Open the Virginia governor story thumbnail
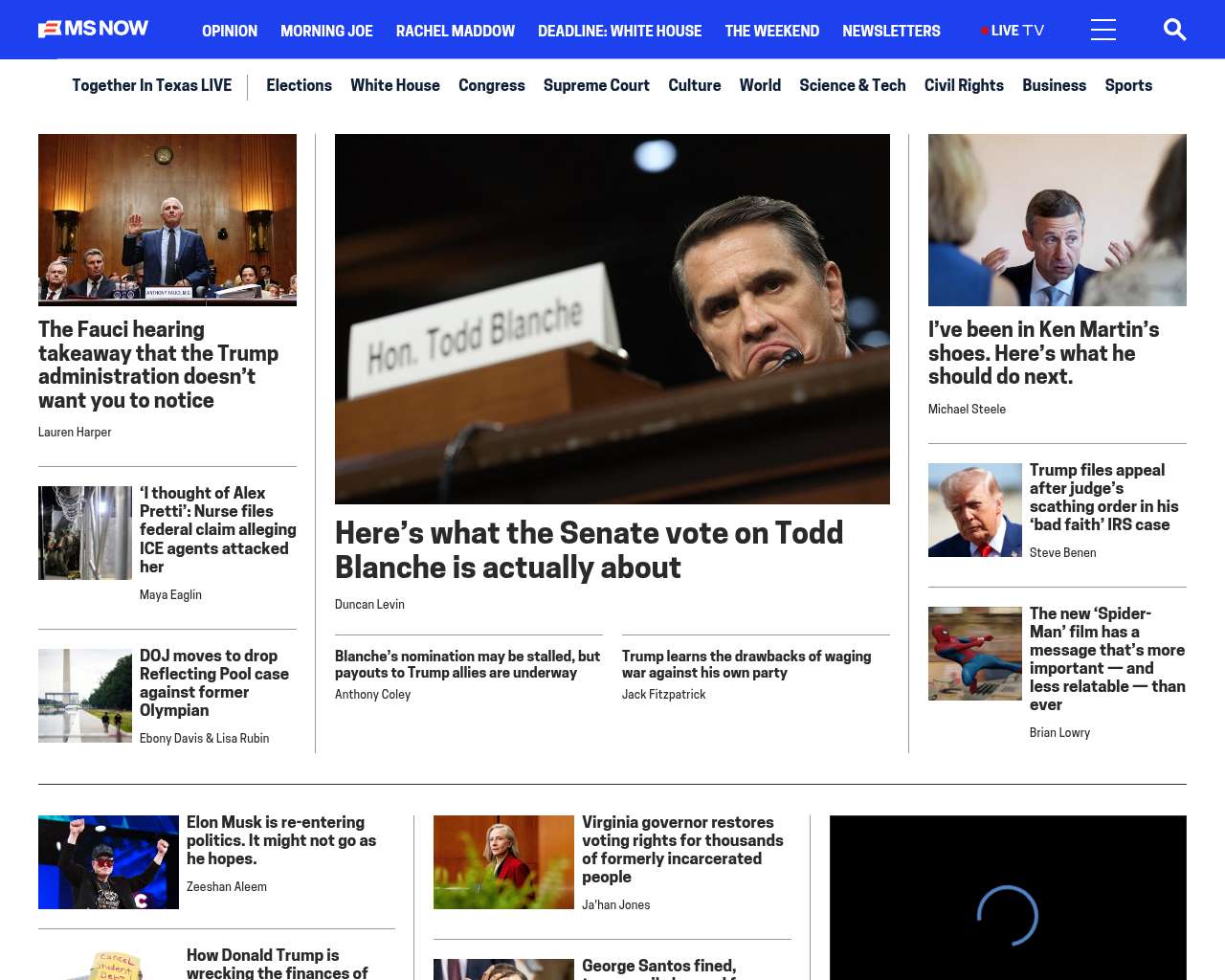The height and width of the screenshot is (980, 1225). coord(503,862)
